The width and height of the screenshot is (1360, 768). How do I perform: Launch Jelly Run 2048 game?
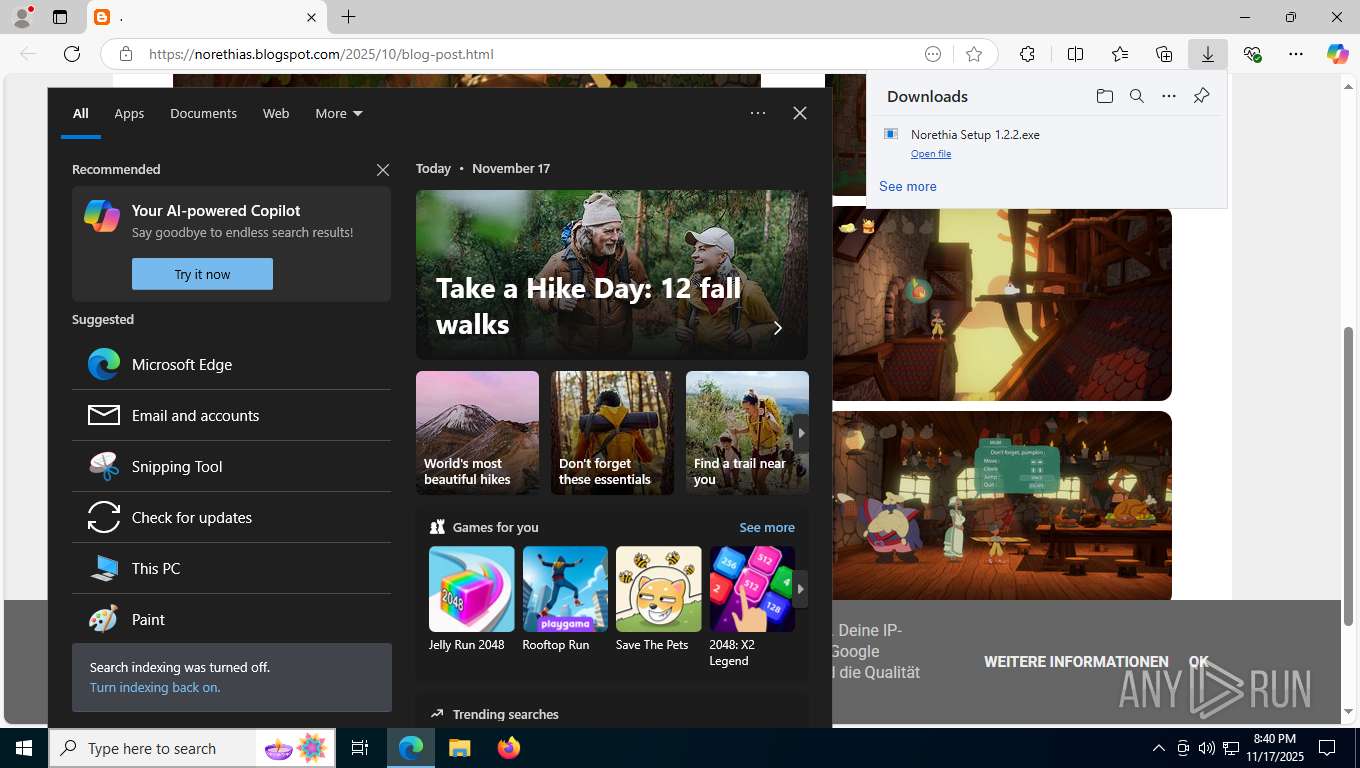click(x=471, y=599)
